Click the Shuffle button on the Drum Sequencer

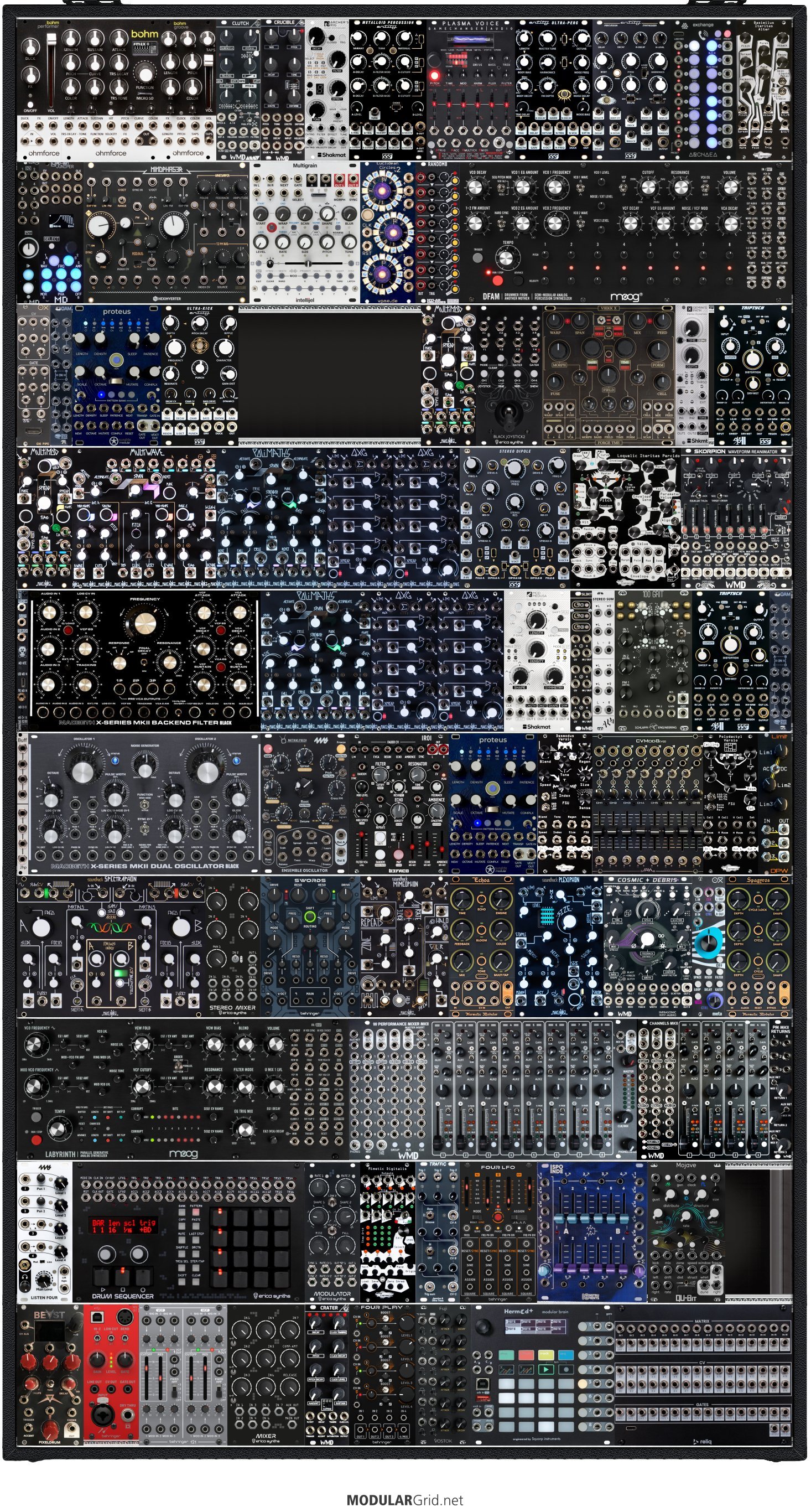coord(183,1253)
